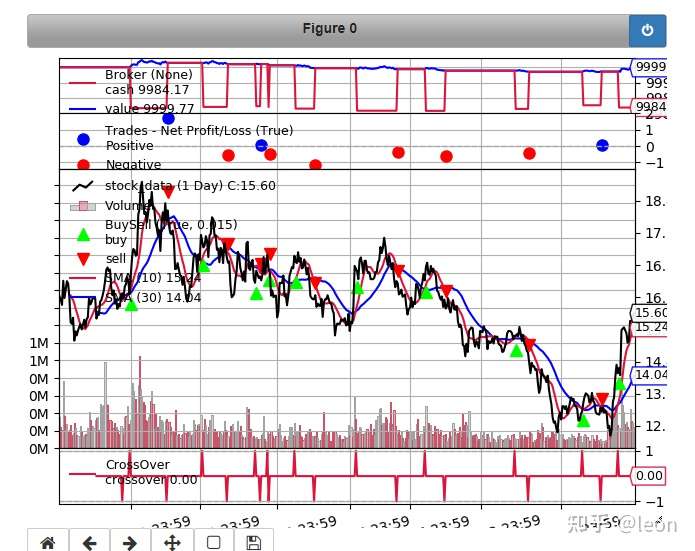Click the blue positive trade dot above the Trades legend

point(168,118)
